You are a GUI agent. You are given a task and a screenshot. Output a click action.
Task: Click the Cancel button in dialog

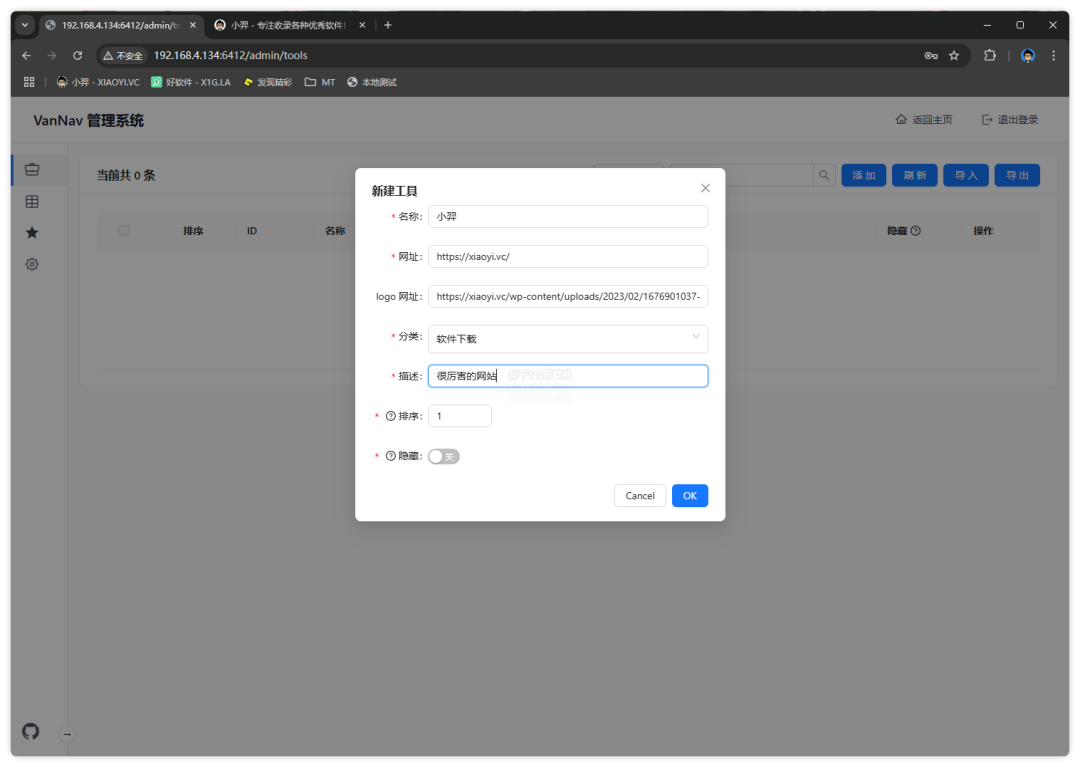[640, 496]
